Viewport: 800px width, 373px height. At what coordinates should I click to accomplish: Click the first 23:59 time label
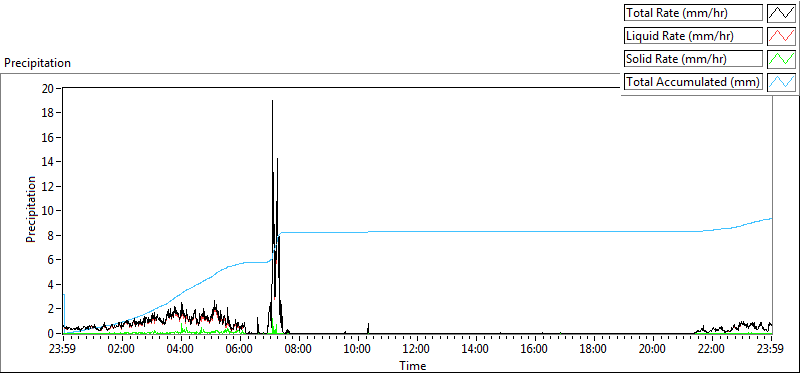pos(63,350)
